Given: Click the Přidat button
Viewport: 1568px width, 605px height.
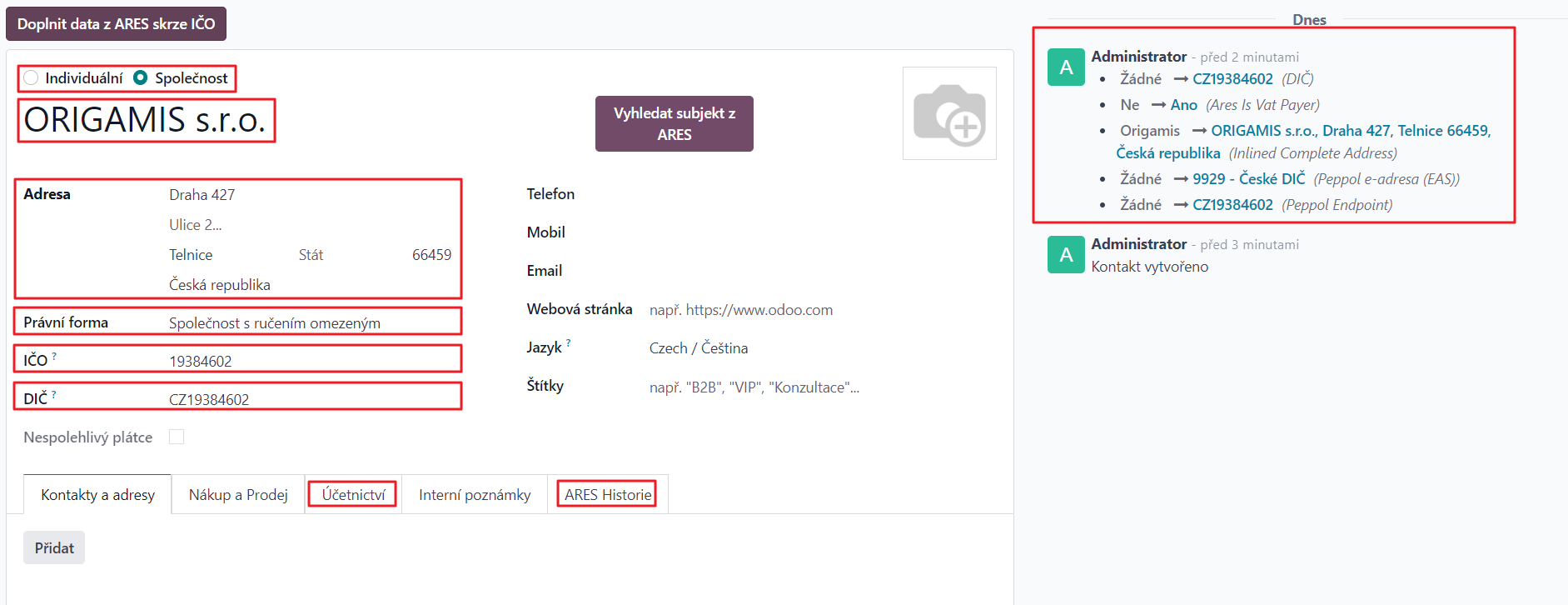Looking at the screenshot, I should click(x=54, y=547).
